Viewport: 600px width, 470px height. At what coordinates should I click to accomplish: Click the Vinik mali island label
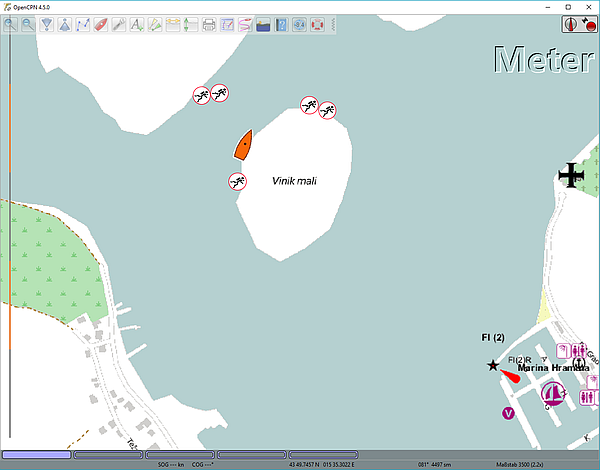coord(294,181)
